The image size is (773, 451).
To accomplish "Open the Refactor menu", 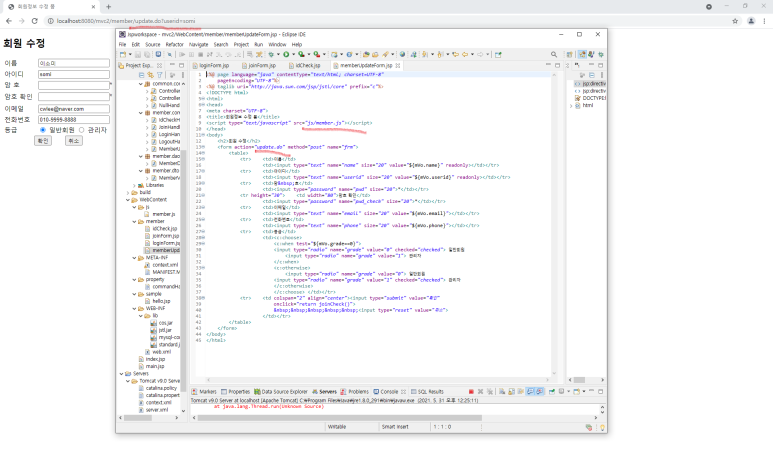I will [174, 44].
